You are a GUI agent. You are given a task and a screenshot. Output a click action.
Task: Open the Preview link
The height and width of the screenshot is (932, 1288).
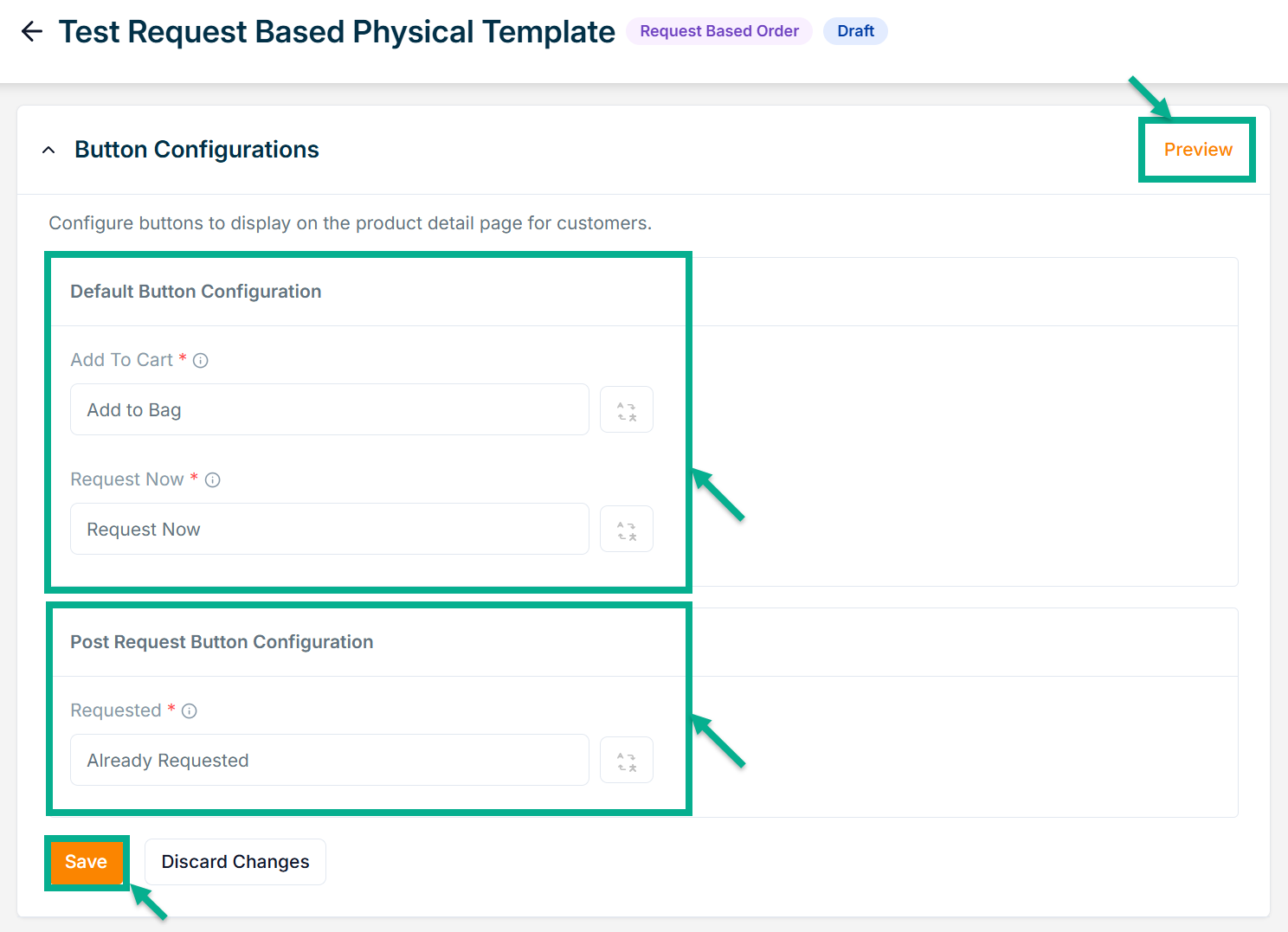1197,150
